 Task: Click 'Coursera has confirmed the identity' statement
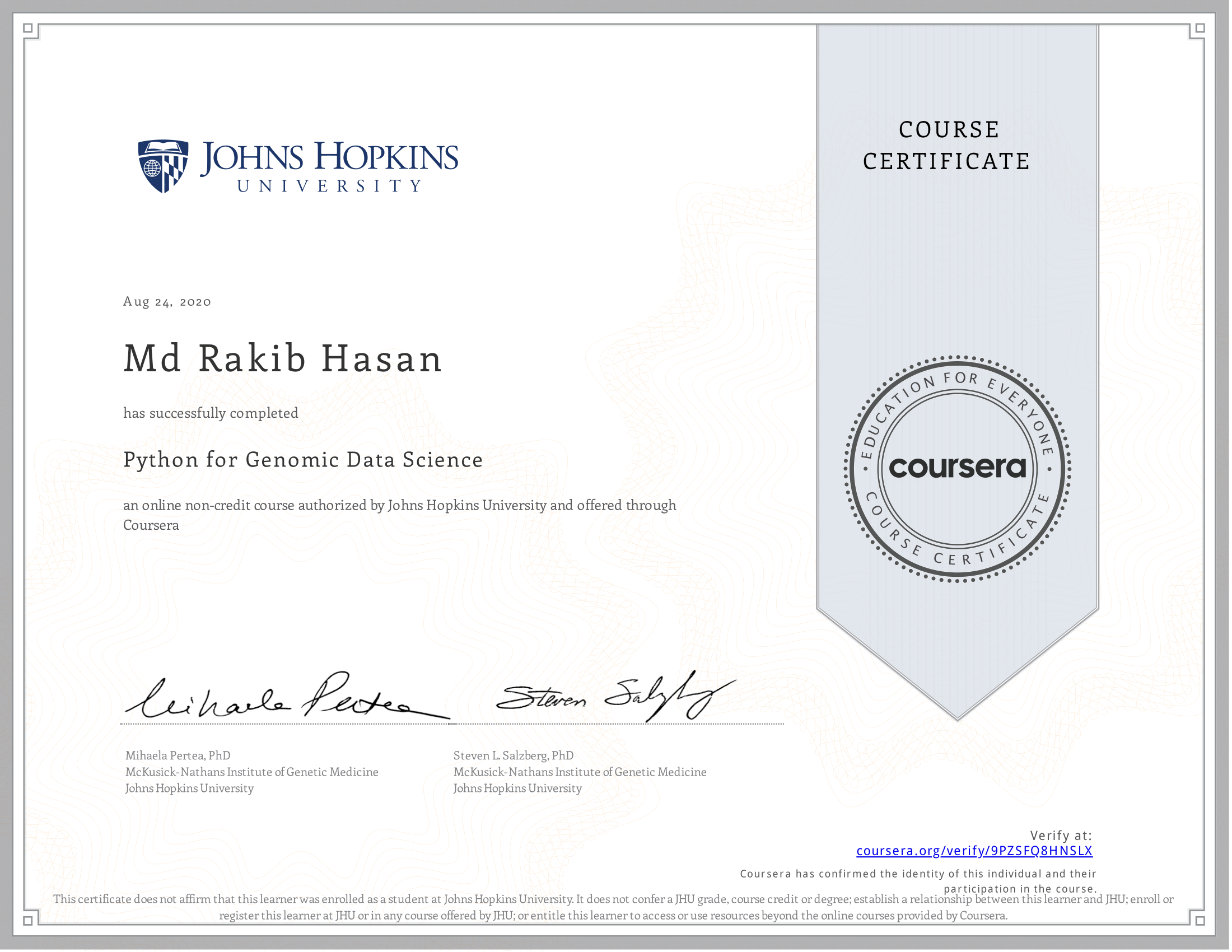tap(918, 881)
